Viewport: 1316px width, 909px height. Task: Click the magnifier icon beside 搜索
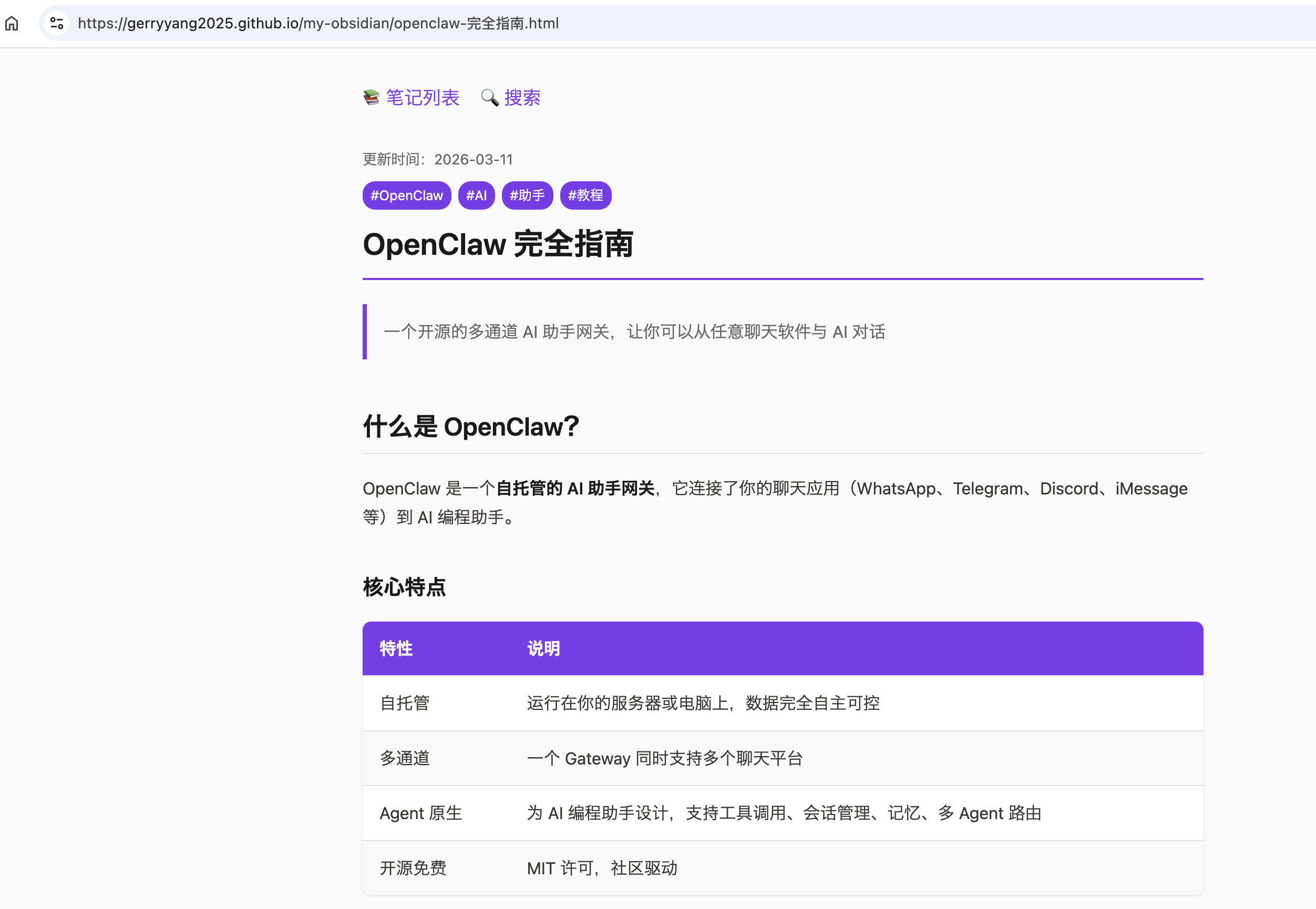[x=489, y=97]
